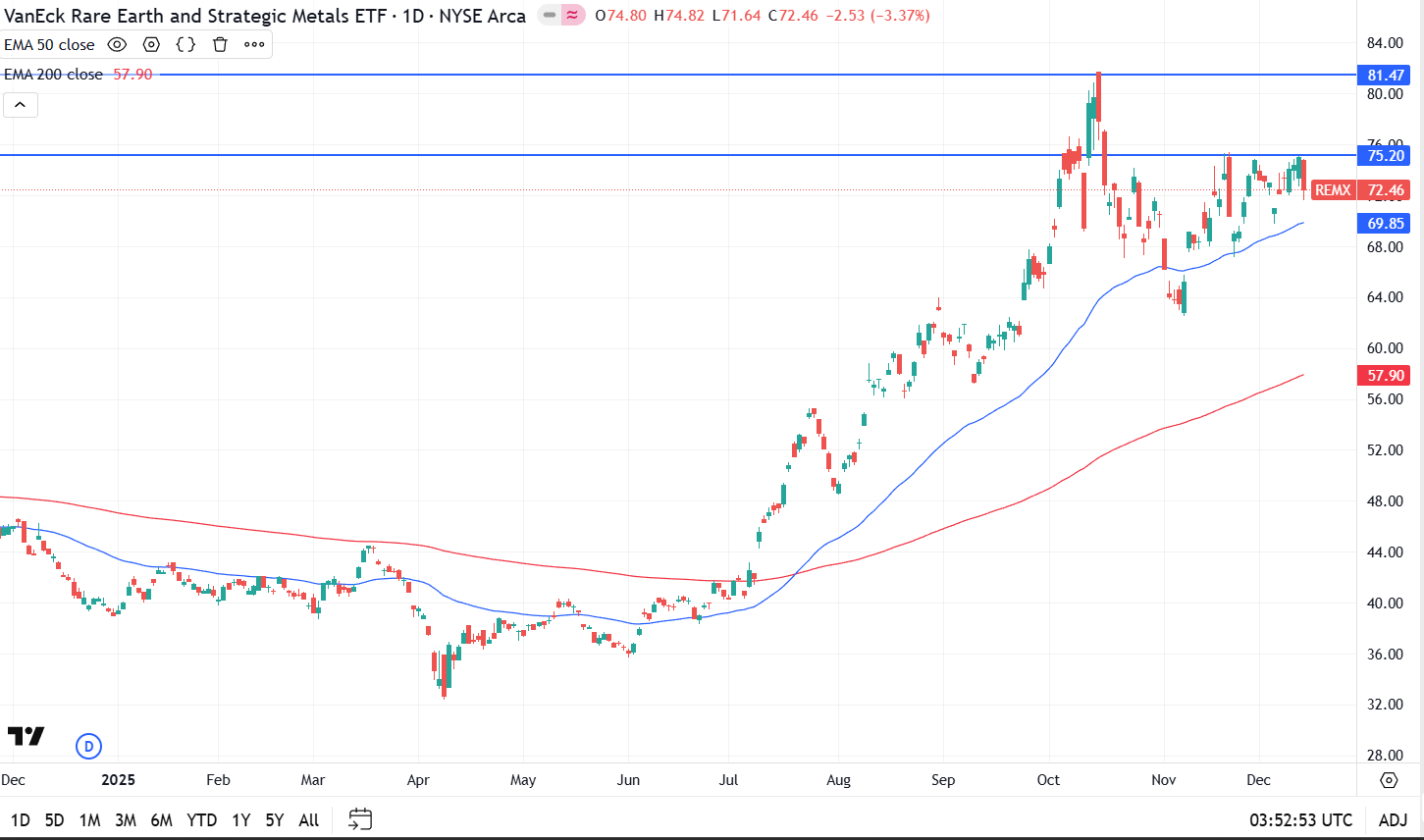
Task: Click the 03:52:53 UTC timezone clock
Action: tap(1300, 820)
